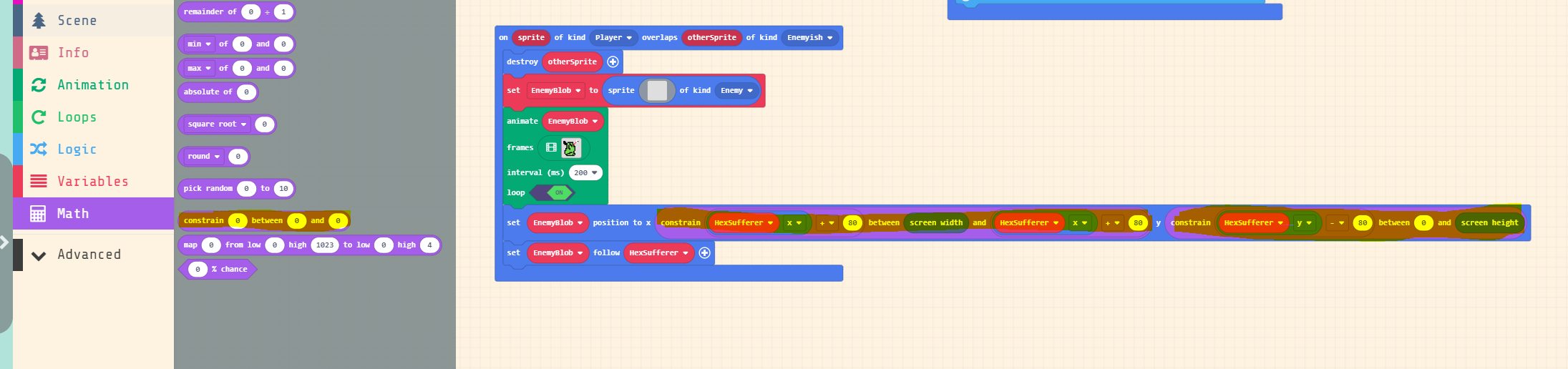Open the first HexSufferer x property dropdown
1568x369 pixels.
pos(794,222)
